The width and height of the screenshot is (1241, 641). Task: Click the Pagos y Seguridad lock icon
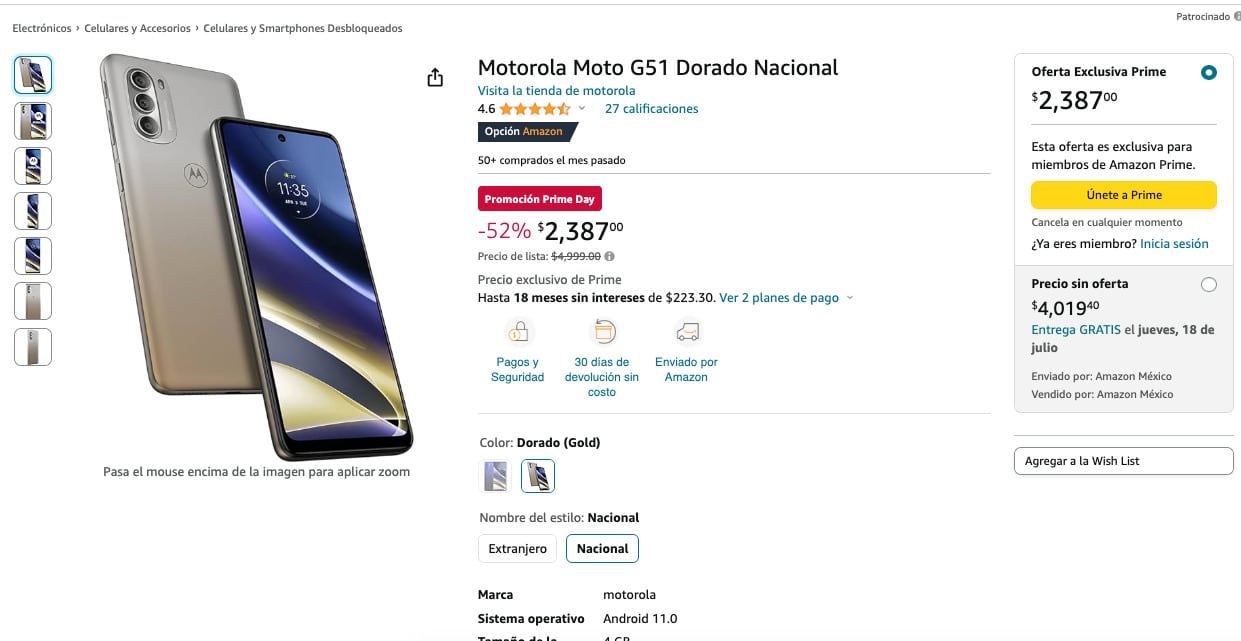[518, 331]
